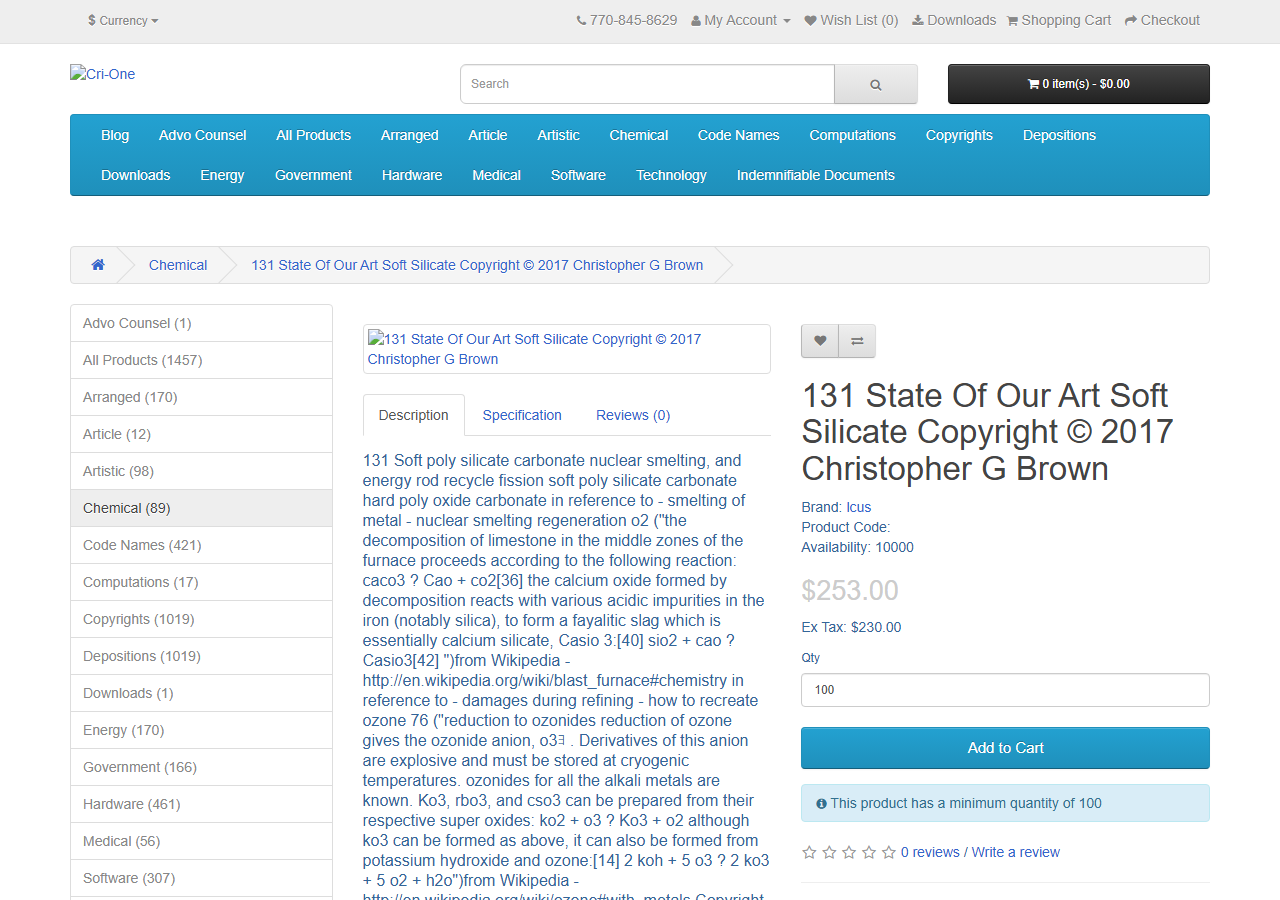Open the Icus brand link
Viewport: 1280px width, 900px height.
[858, 507]
